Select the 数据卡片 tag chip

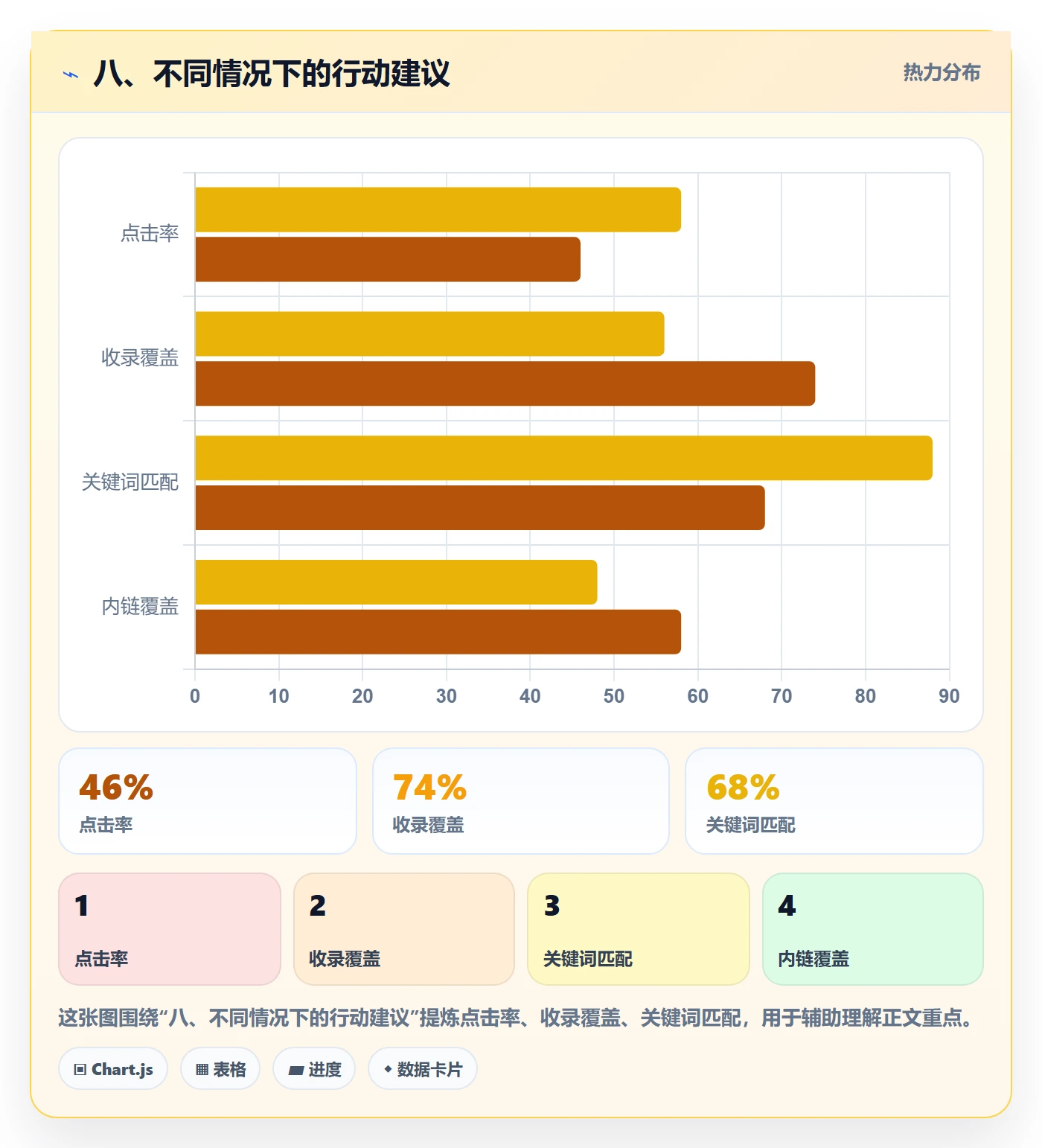click(x=423, y=1069)
